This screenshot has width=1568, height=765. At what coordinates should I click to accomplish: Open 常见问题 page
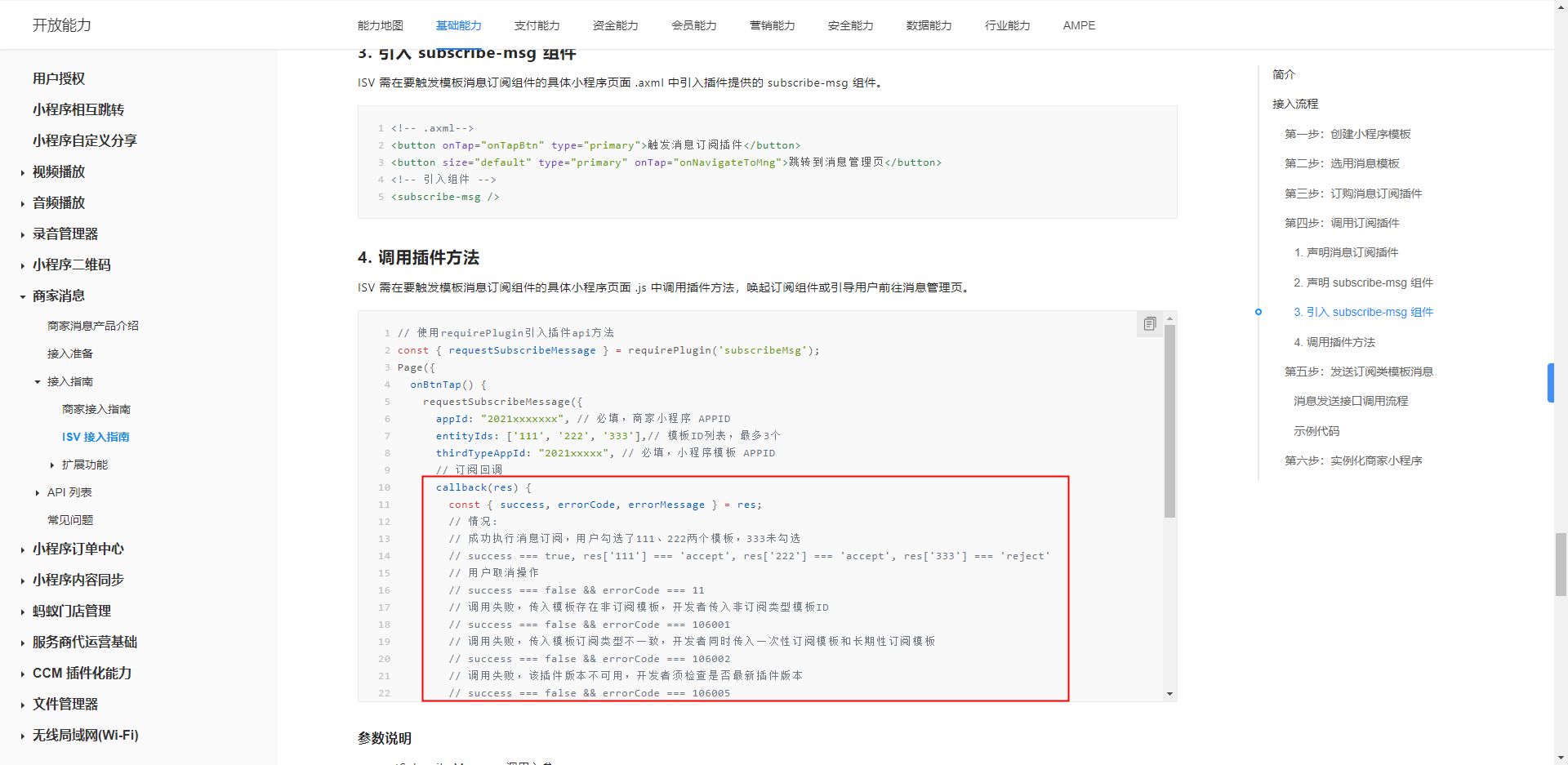[70, 520]
